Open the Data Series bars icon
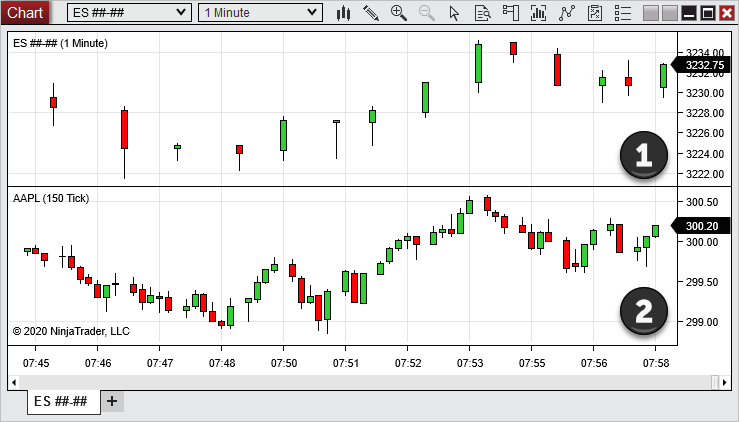 click(x=539, y=13)
